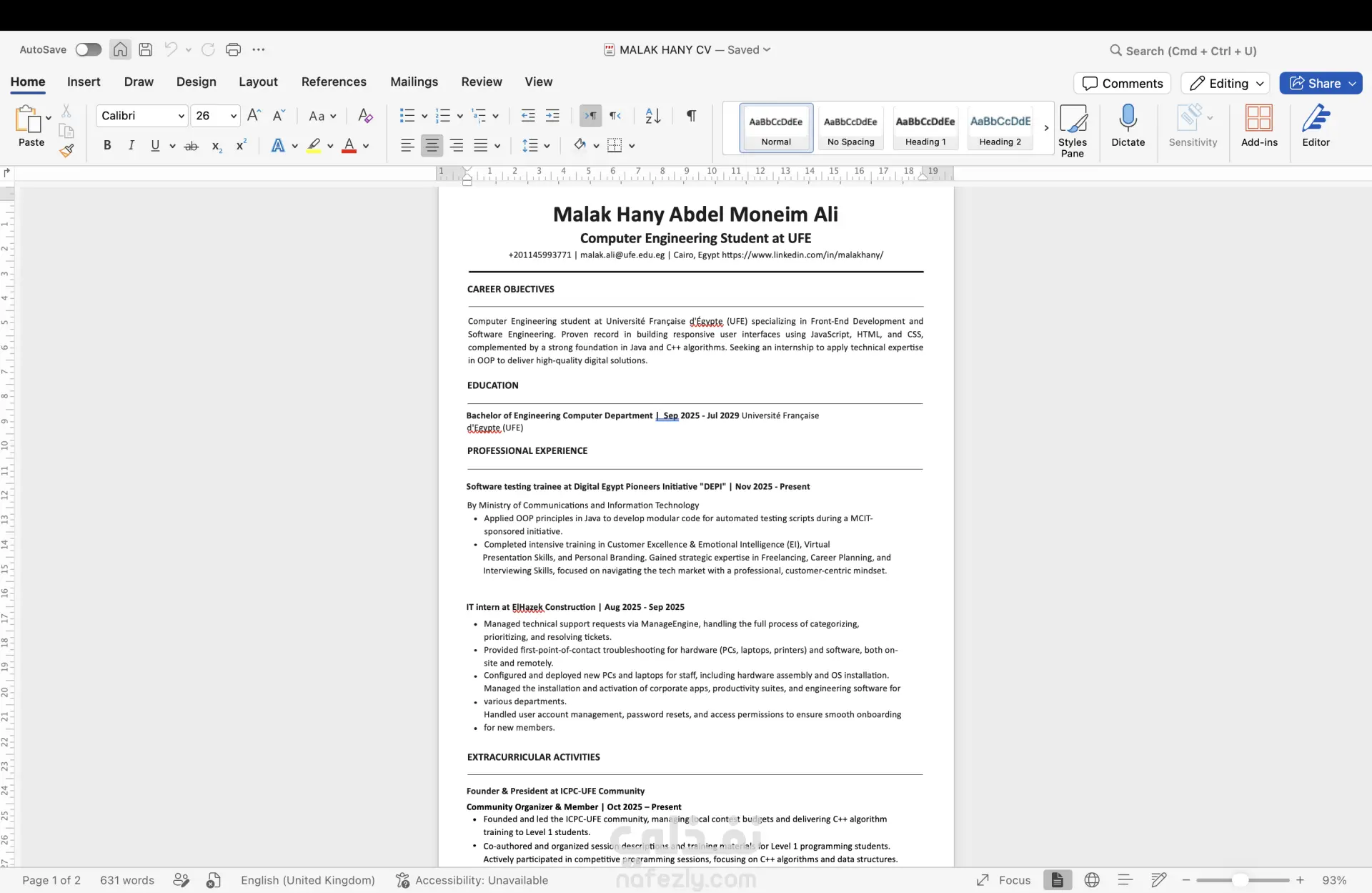Open the Editing mode dropdown
The width and height of the screenshot is (1372, 893).
tap(1225, 83)
